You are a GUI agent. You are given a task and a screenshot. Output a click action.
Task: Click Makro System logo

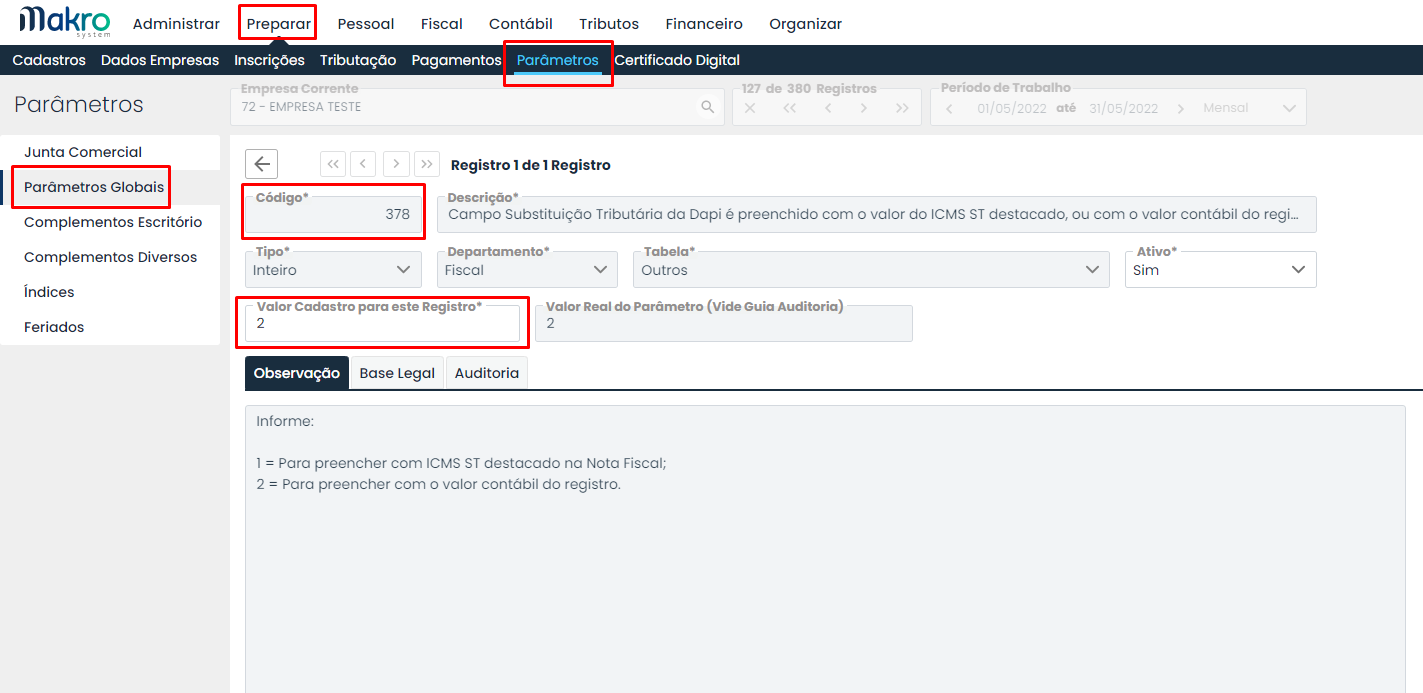tap(65, 22)
